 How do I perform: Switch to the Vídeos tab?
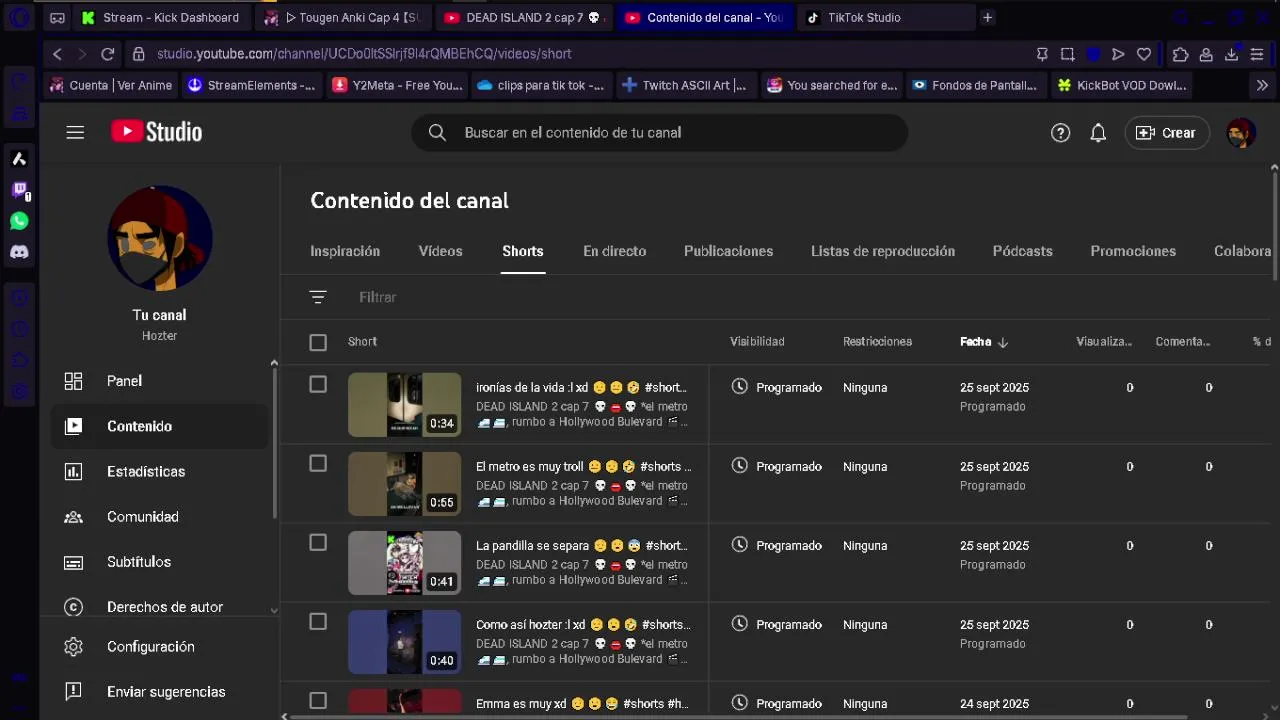tap(440, 251)
